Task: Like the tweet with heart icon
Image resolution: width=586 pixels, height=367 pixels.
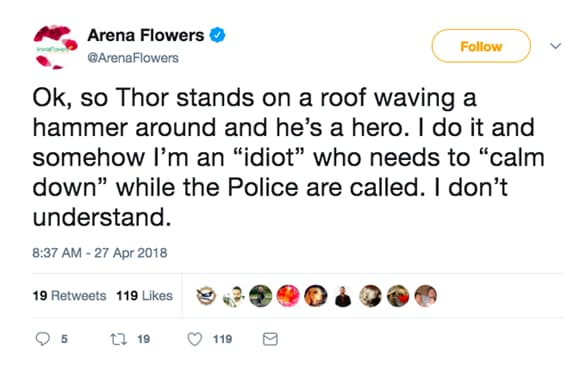Action: tap(194, 339)
